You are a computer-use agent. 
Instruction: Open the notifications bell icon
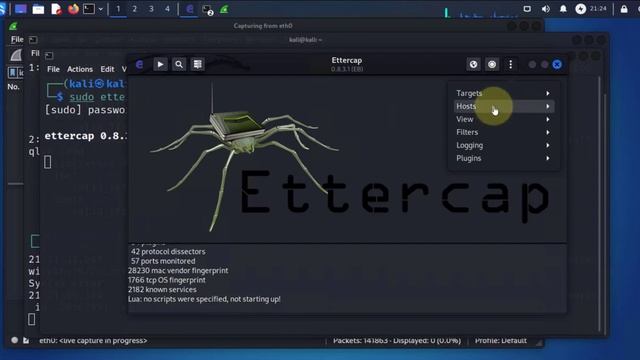(x=563, y=9)
